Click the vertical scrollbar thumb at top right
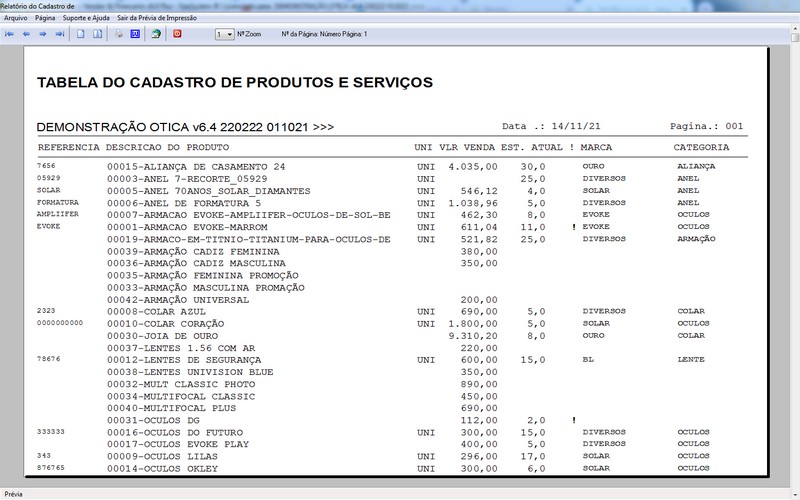The height and width of the screenshot is (500, 800). pos(795,37)
